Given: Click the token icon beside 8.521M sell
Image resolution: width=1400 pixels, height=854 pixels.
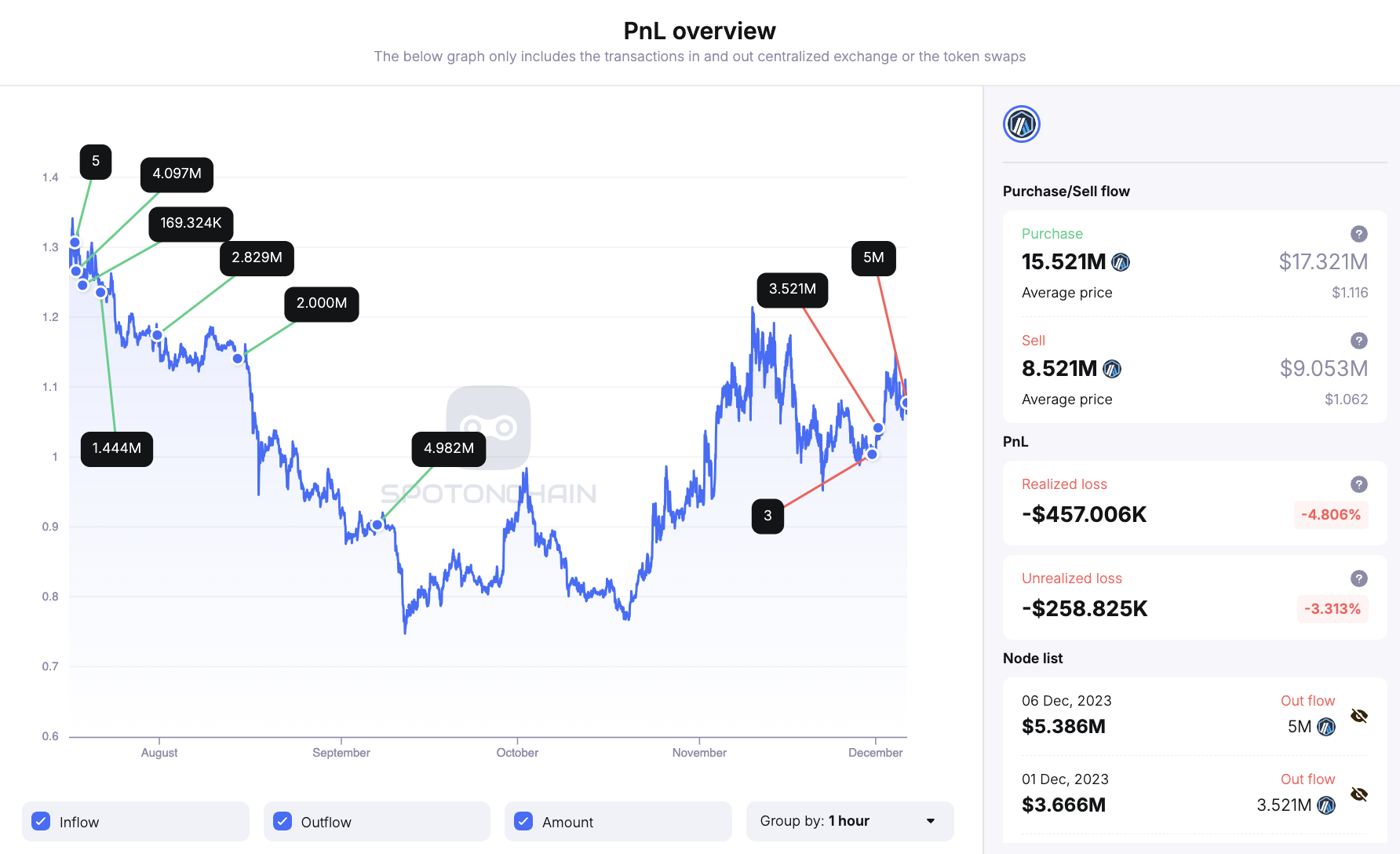Looking at the screenshot, I should [x=1112, y=369].
